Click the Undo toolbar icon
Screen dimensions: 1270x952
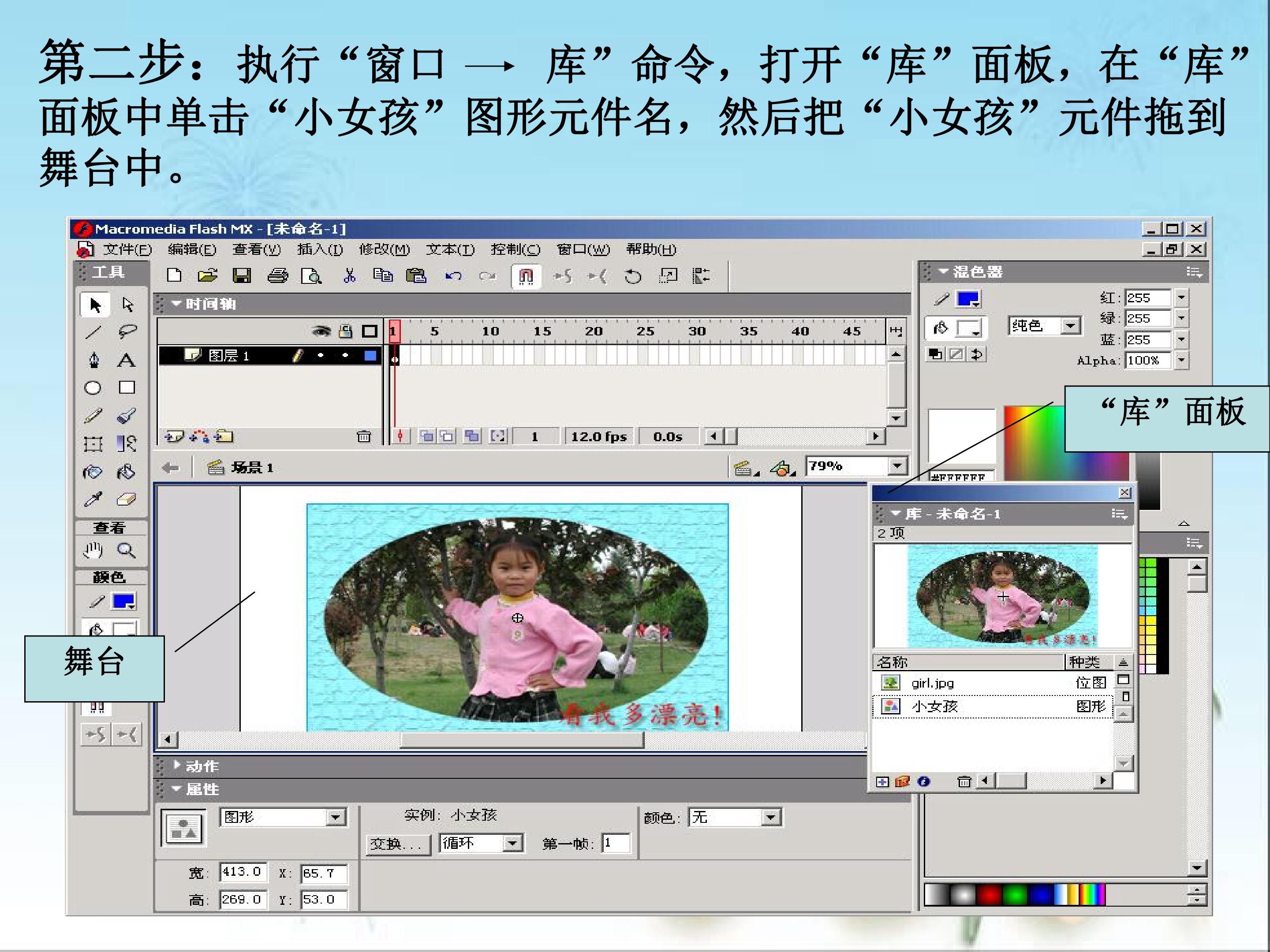click(453, 276)
